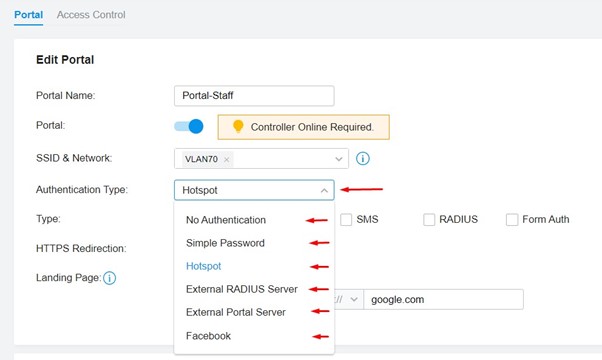Select the Portal tab

click(28, 15)
